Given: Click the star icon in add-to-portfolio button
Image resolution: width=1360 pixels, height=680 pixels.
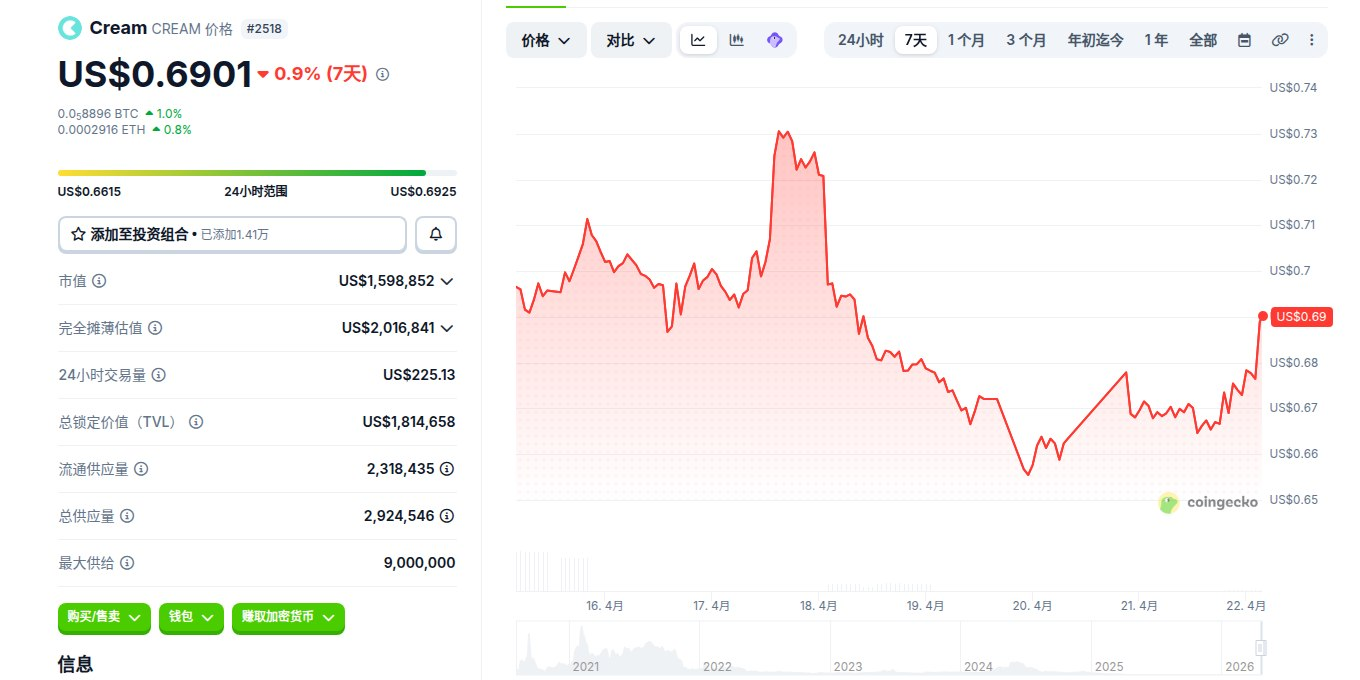Looking at the screenshot, I should (x=78, y=234).
